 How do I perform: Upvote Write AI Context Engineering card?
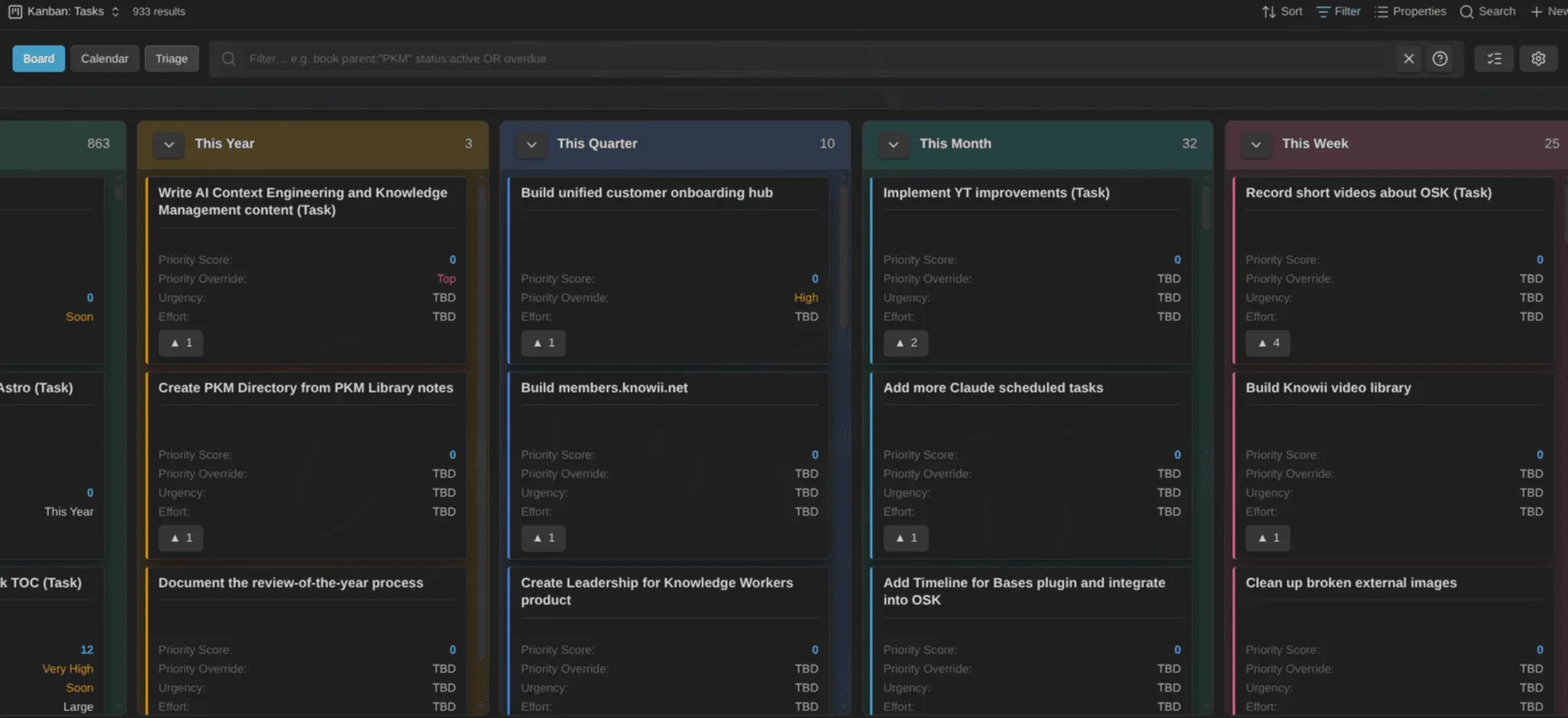coord(181,343)
